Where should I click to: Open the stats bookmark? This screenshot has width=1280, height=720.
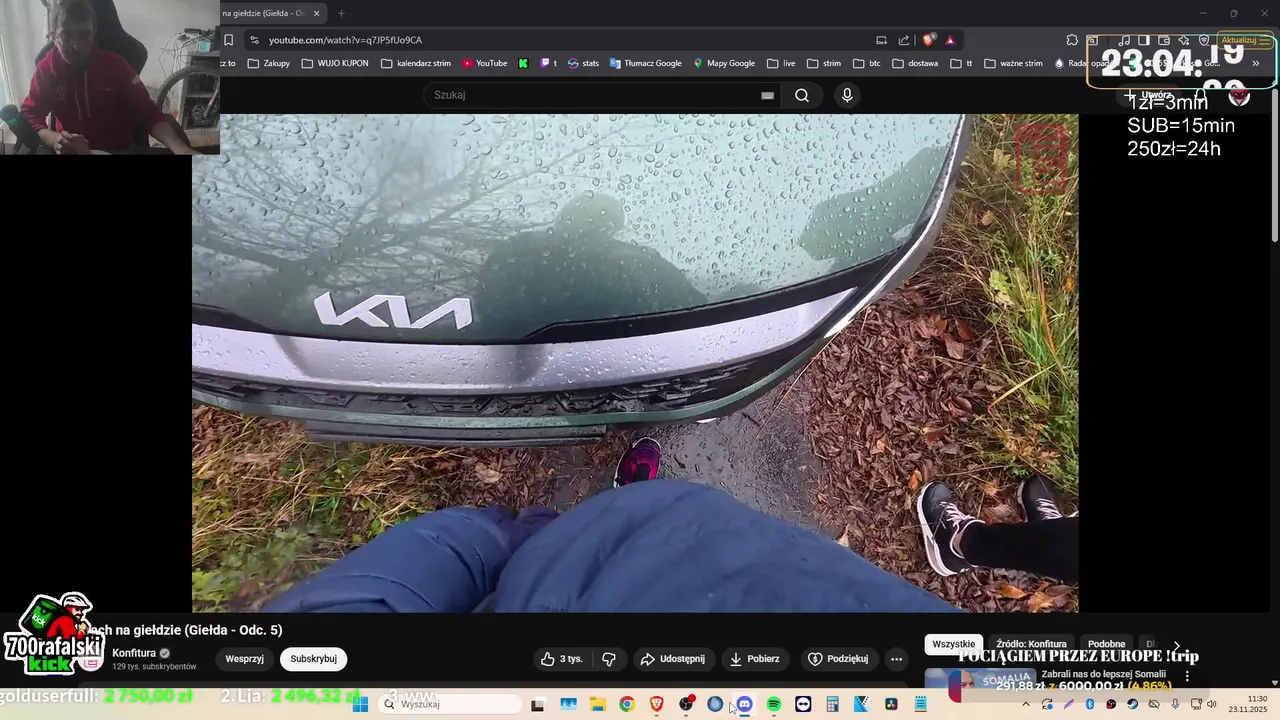(583, 63)
